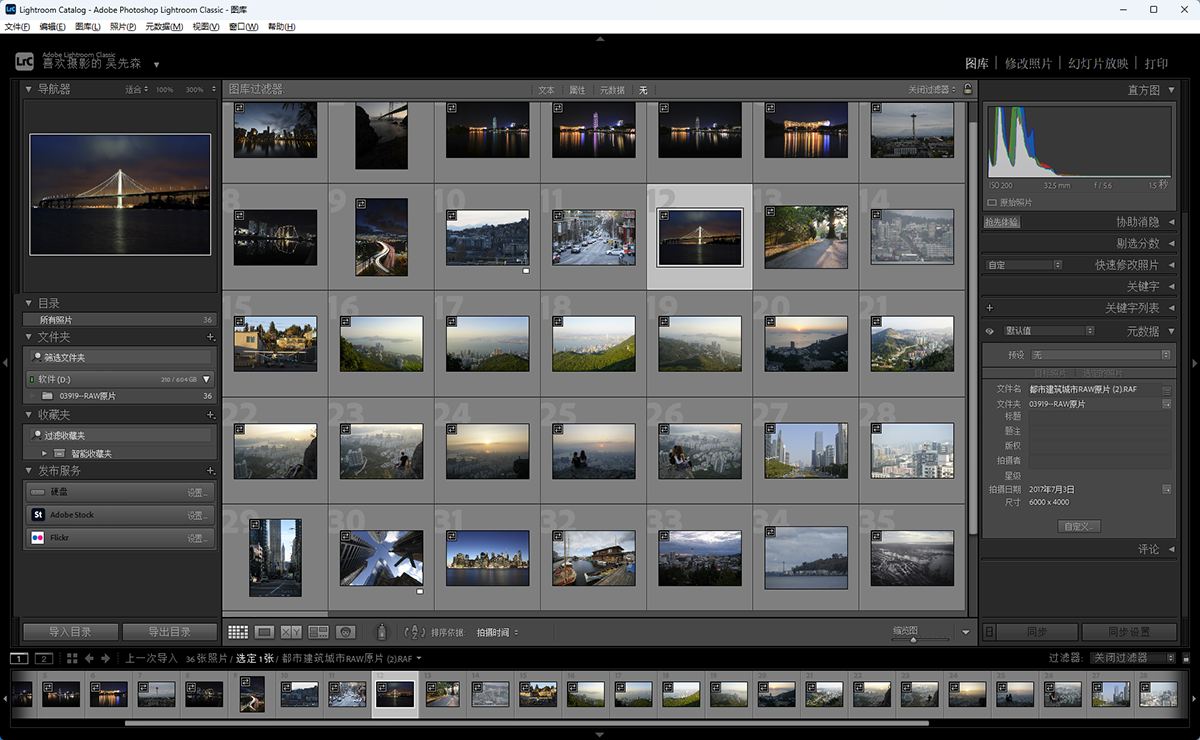1200x740 pixels.
Task: Click the 同步设置 button
Action: point(1129,632)
